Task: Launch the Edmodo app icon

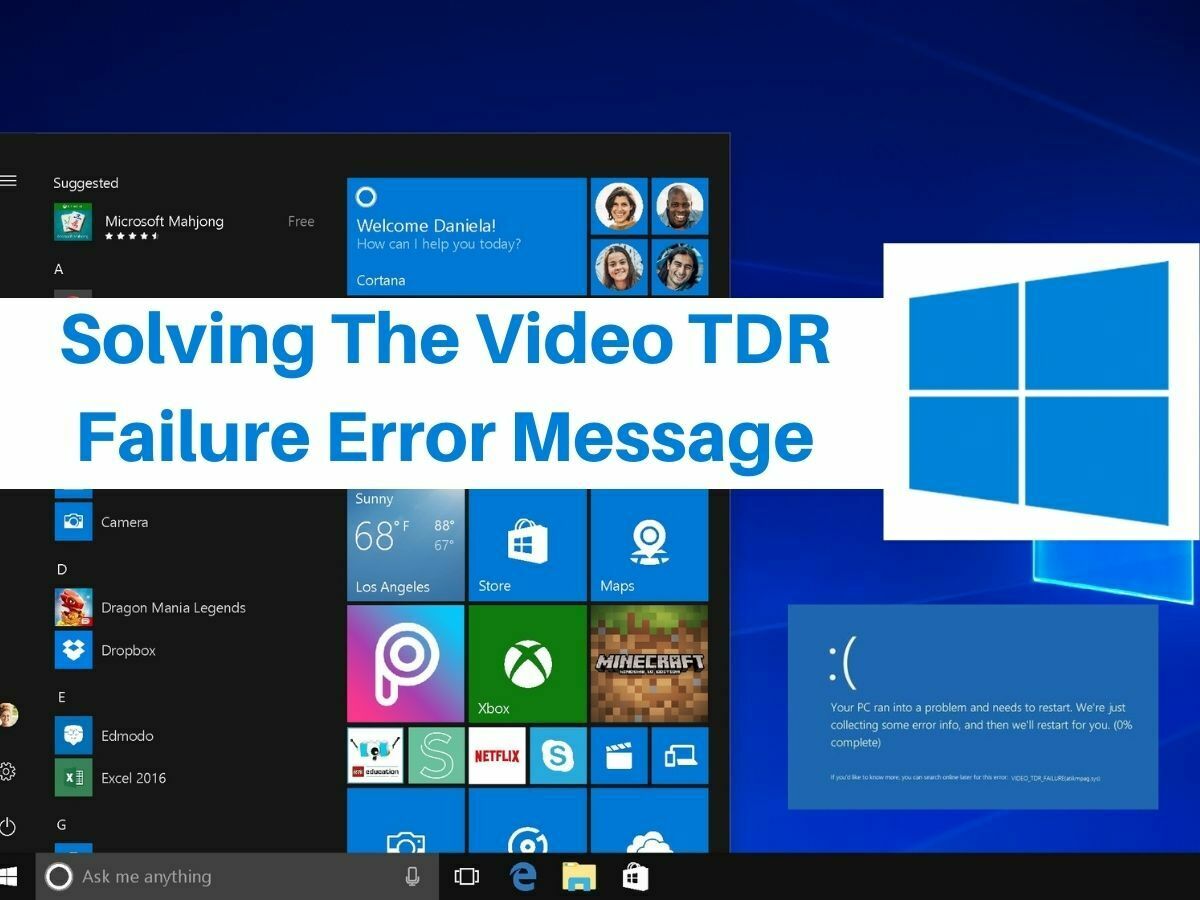Action: pyautogui.click(x=73, y=735)
